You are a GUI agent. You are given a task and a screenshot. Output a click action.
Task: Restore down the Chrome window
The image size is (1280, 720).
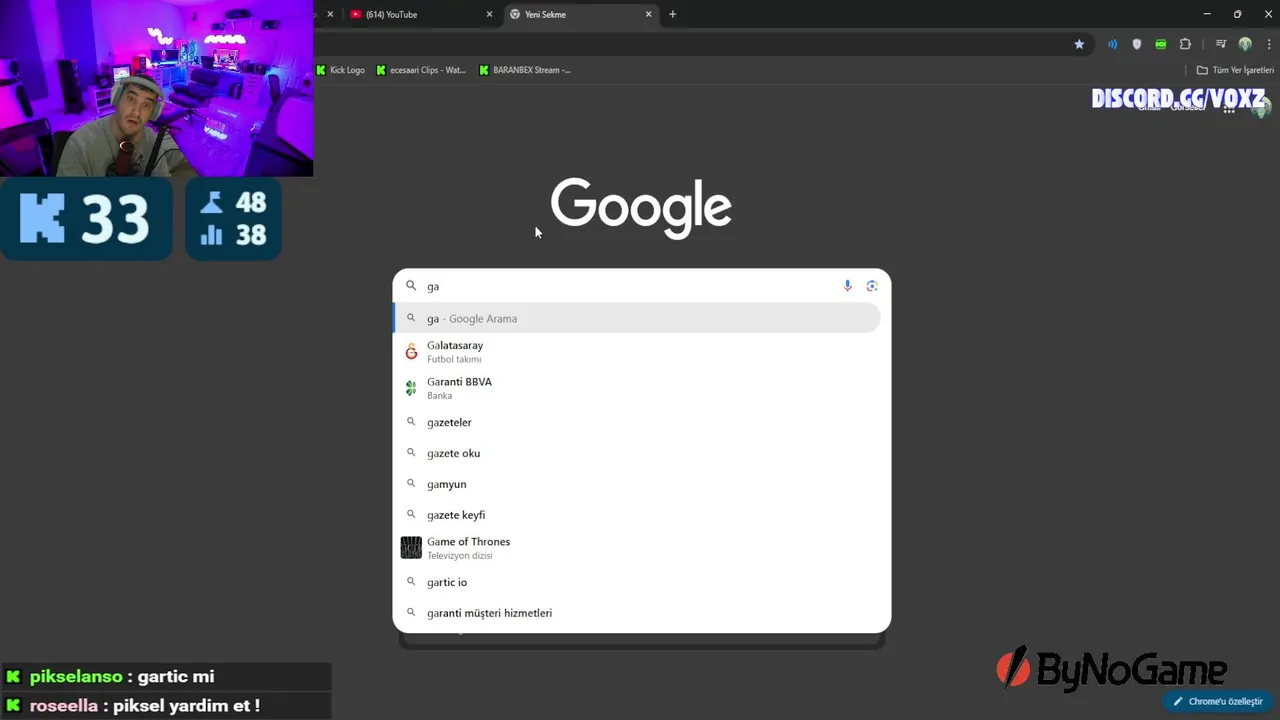tap(1237, 14)
